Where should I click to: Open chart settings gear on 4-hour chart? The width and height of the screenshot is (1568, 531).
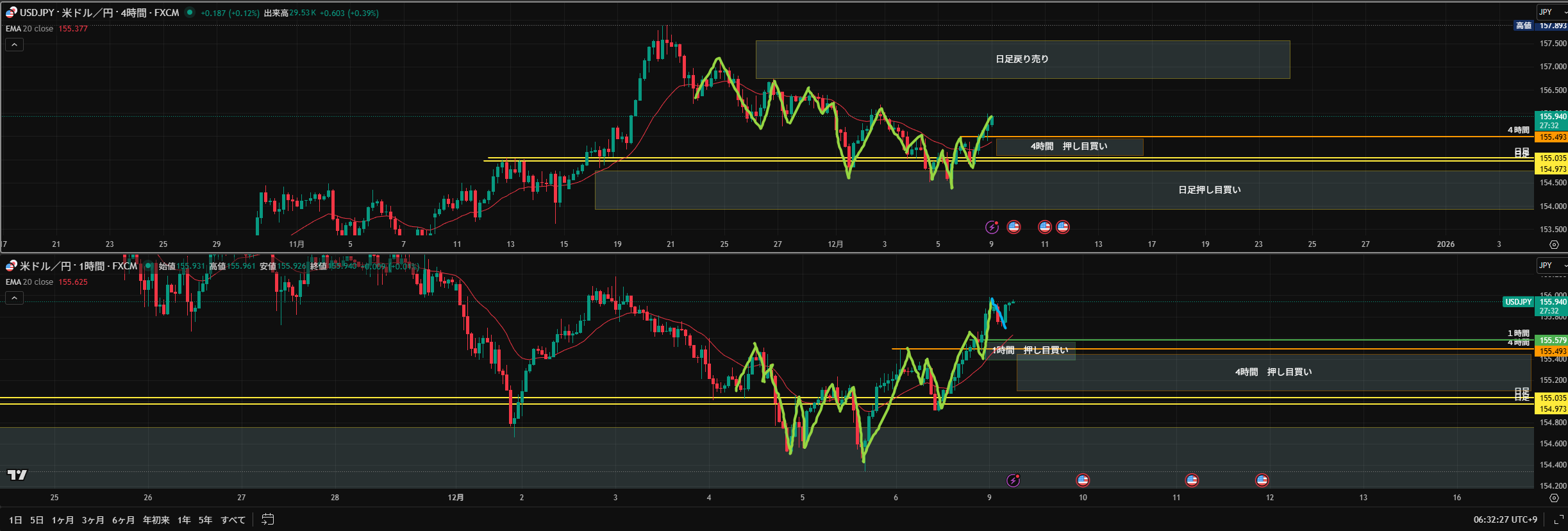[1554, 244]
